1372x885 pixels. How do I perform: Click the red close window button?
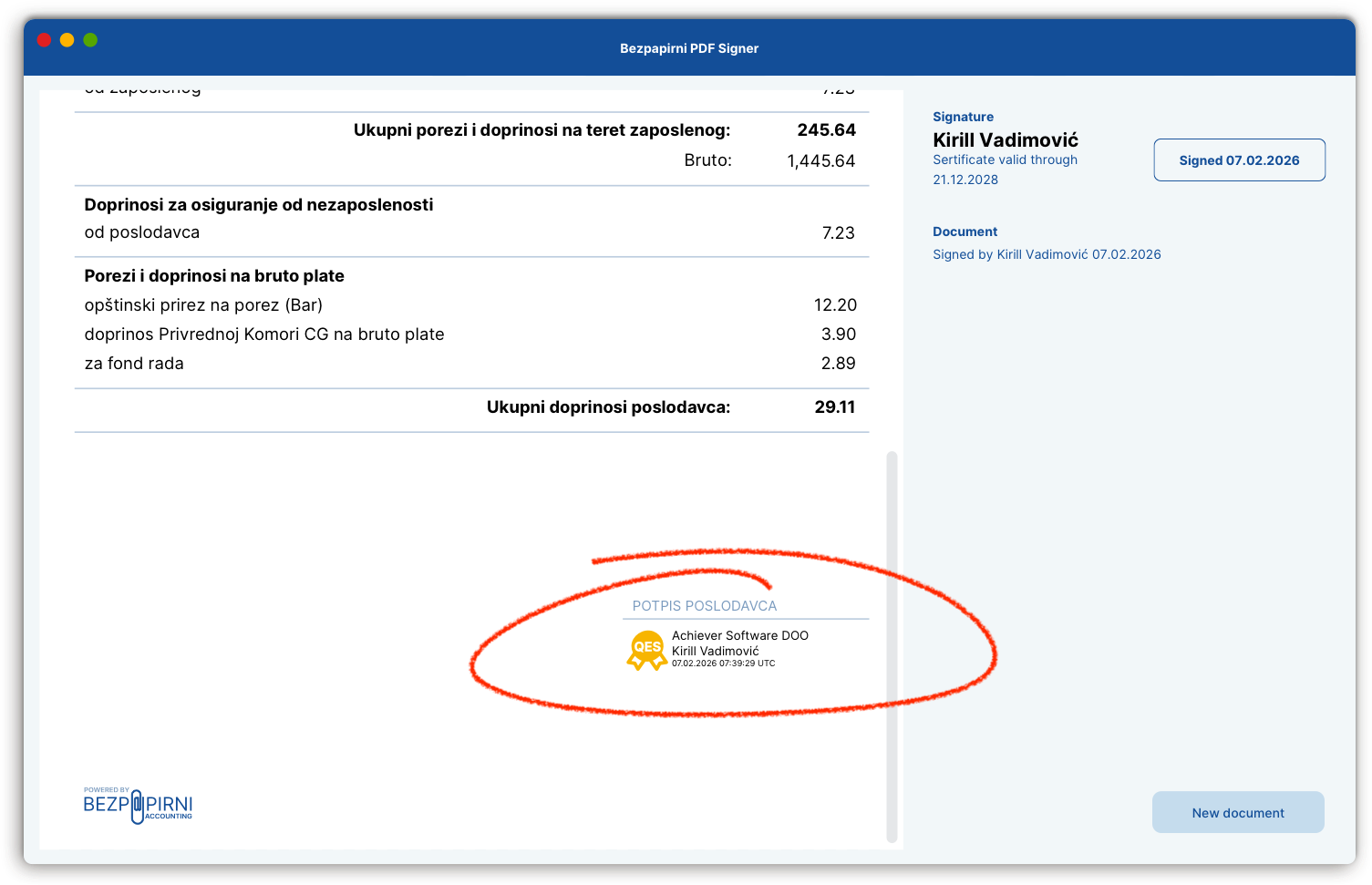(44, 40)
